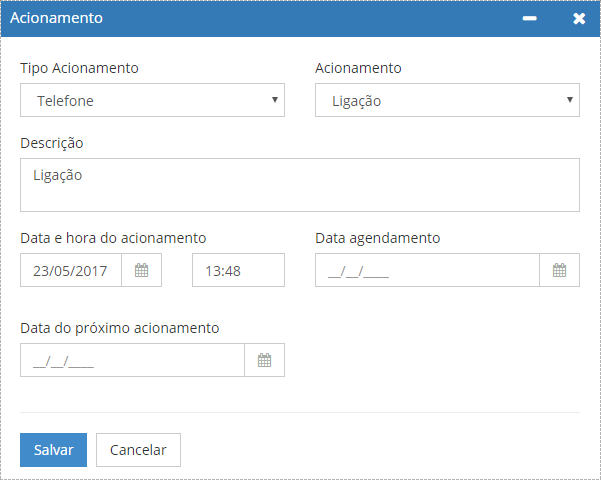Open the Data agendamento calendar picker
601x480 pixels.
(x=559, y=270)
